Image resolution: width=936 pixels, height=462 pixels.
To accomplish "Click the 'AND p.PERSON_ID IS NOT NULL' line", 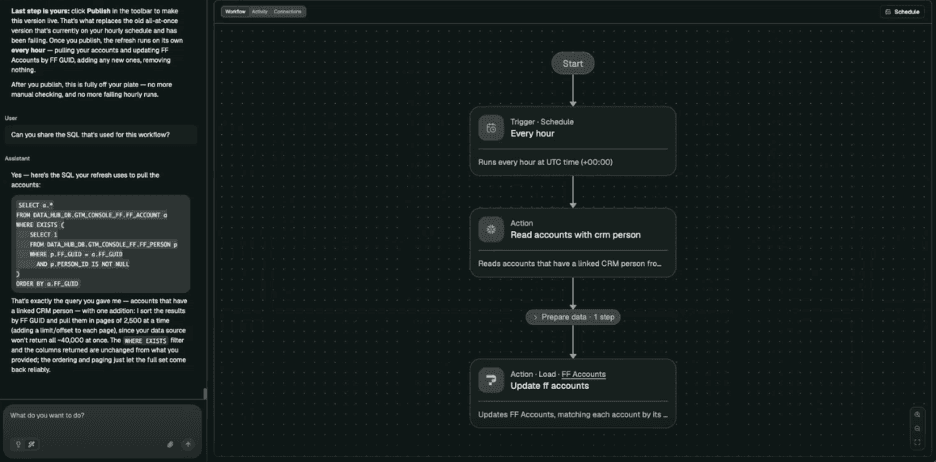I will pos(82,264).
